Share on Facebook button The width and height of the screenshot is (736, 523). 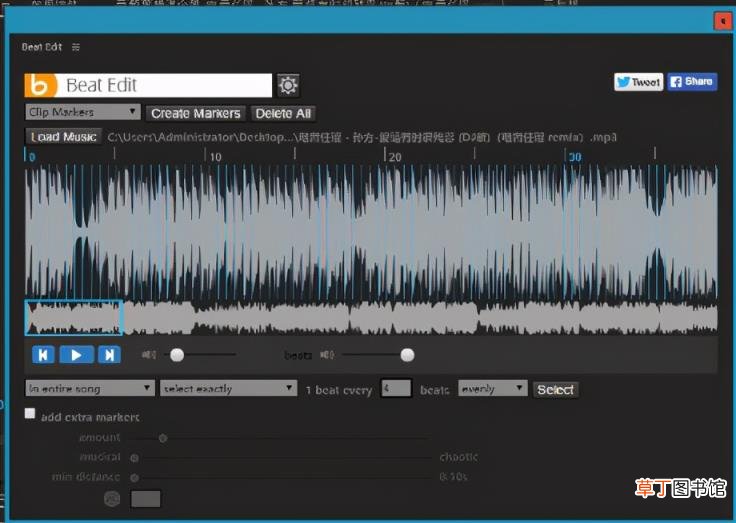click(692, 82)
